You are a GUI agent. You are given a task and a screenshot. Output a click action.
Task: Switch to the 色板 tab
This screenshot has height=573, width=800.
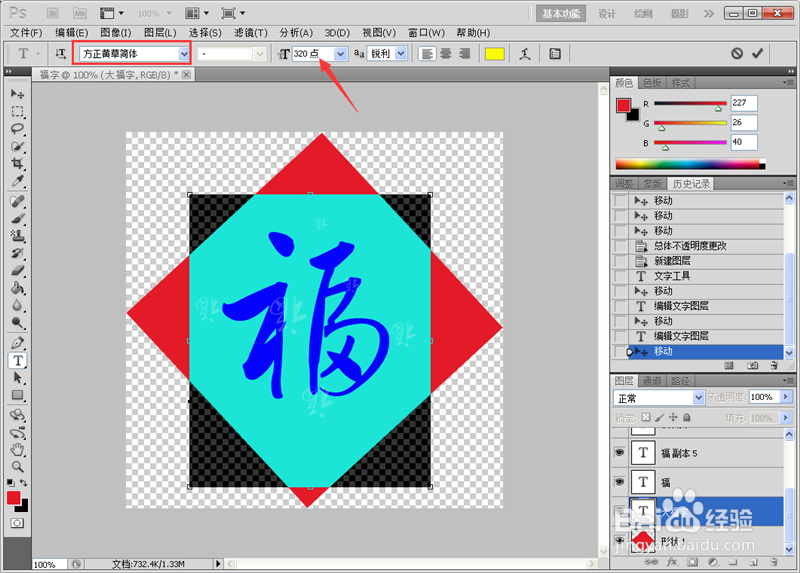[652, 83]
